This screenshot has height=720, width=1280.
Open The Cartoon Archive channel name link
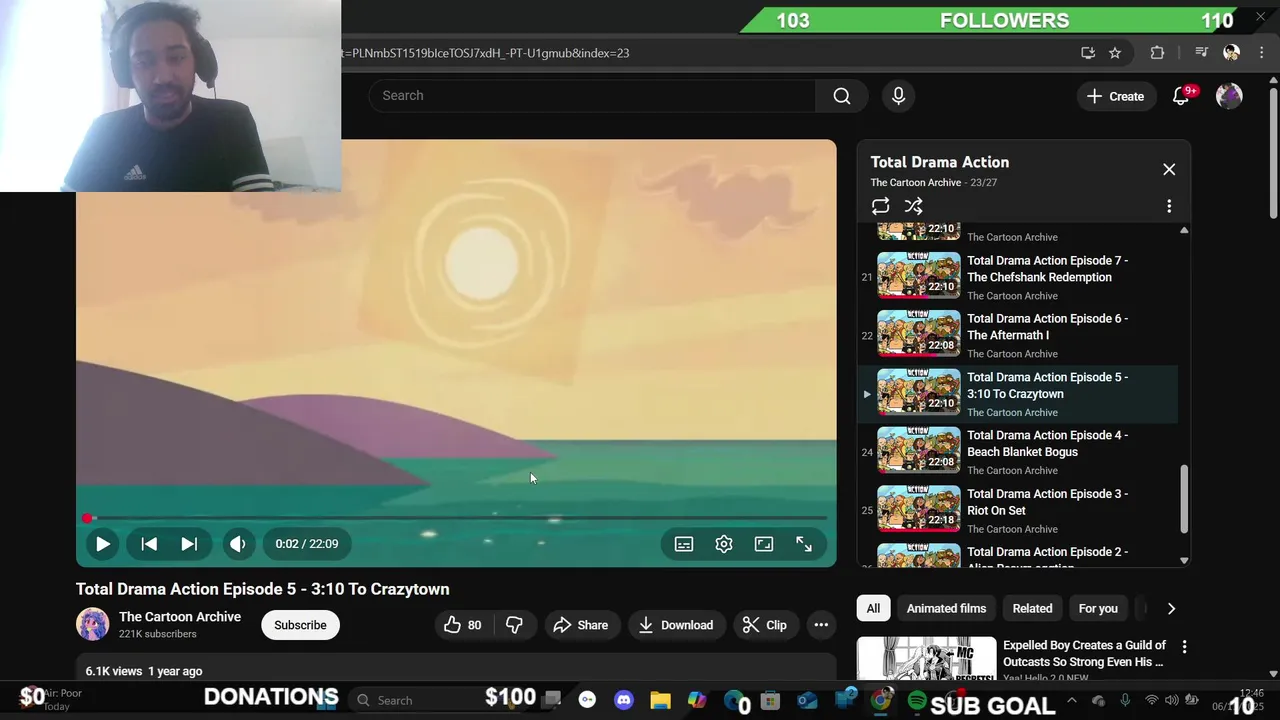point(180,617)
